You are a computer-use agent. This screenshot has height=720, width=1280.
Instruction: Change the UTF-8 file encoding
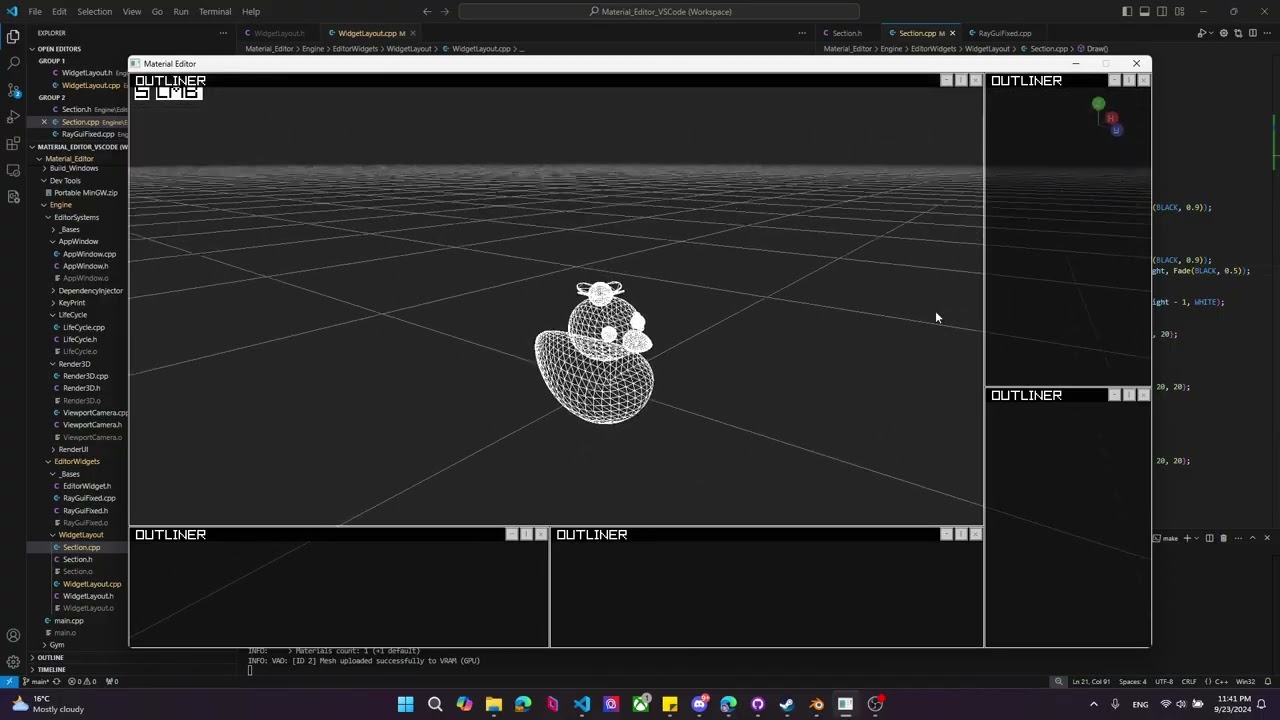click(x=1164, y=682)
